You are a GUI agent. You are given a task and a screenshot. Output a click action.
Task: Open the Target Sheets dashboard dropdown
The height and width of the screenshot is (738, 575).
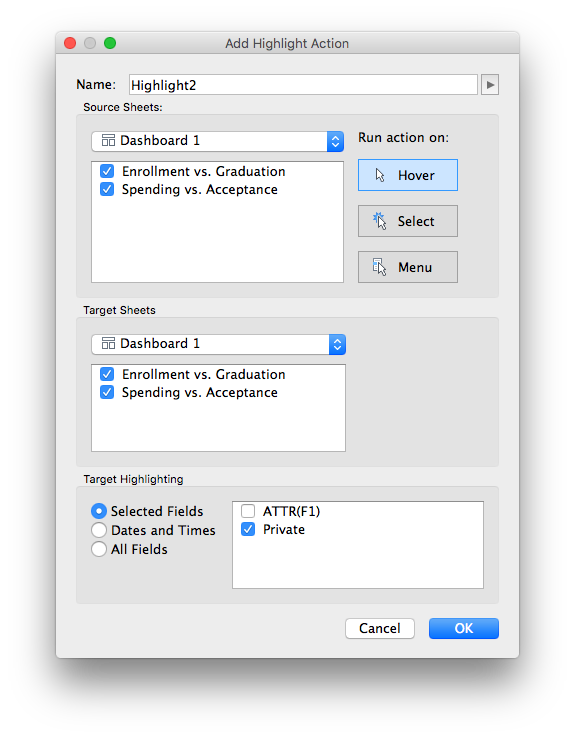pos(218,344)
